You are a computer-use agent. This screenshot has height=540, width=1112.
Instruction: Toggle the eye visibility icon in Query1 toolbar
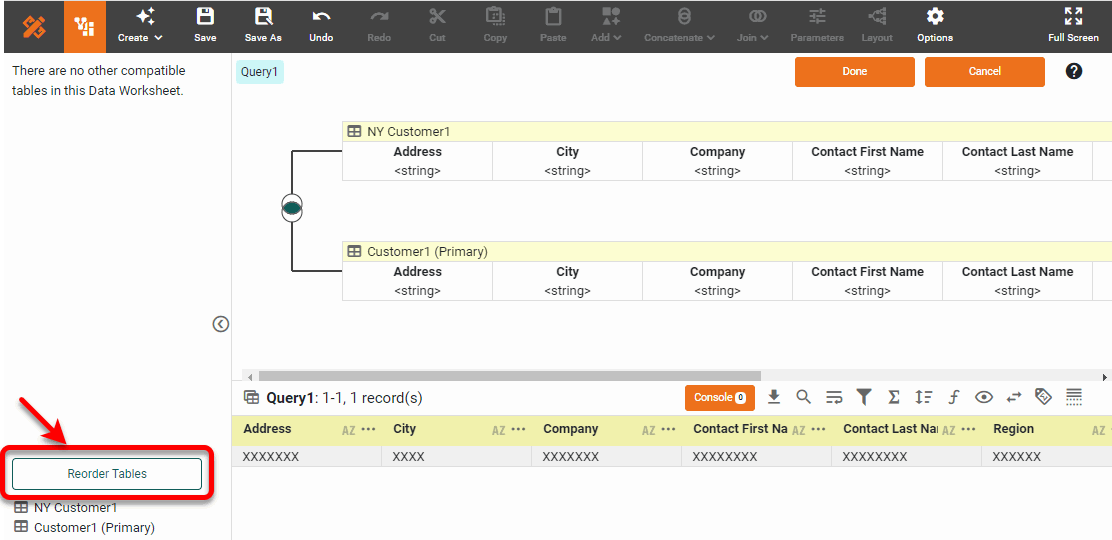pyautogui.click(x=984, y=397)
